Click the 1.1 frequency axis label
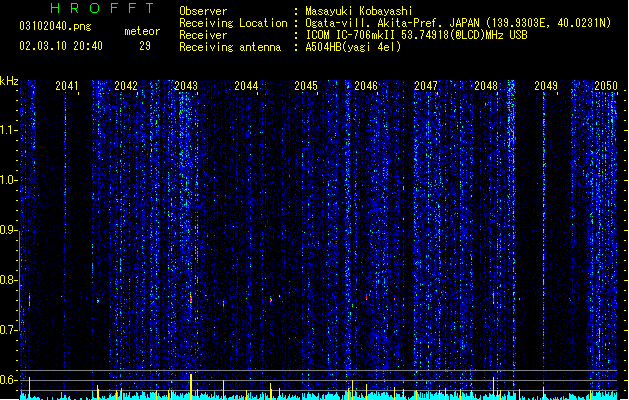 pos(9,130)
